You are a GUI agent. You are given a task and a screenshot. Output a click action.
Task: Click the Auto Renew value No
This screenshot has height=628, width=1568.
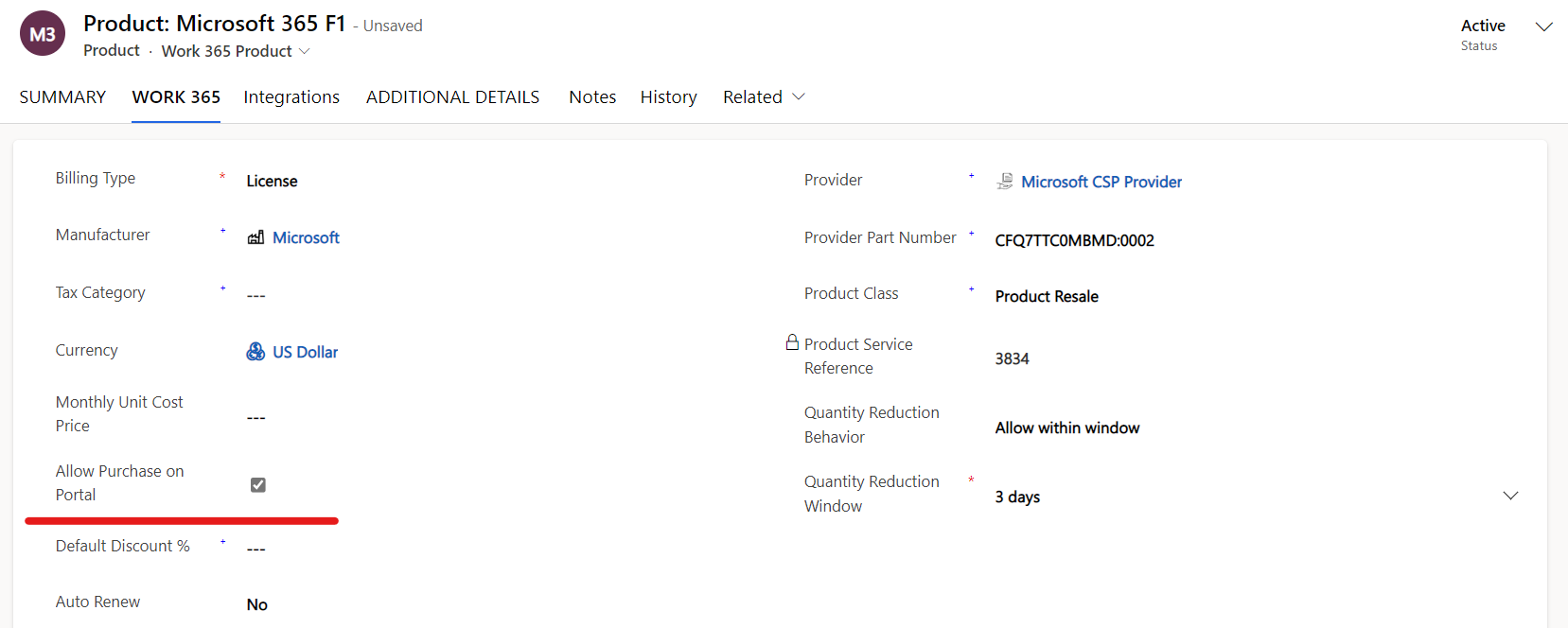(257, 604)
